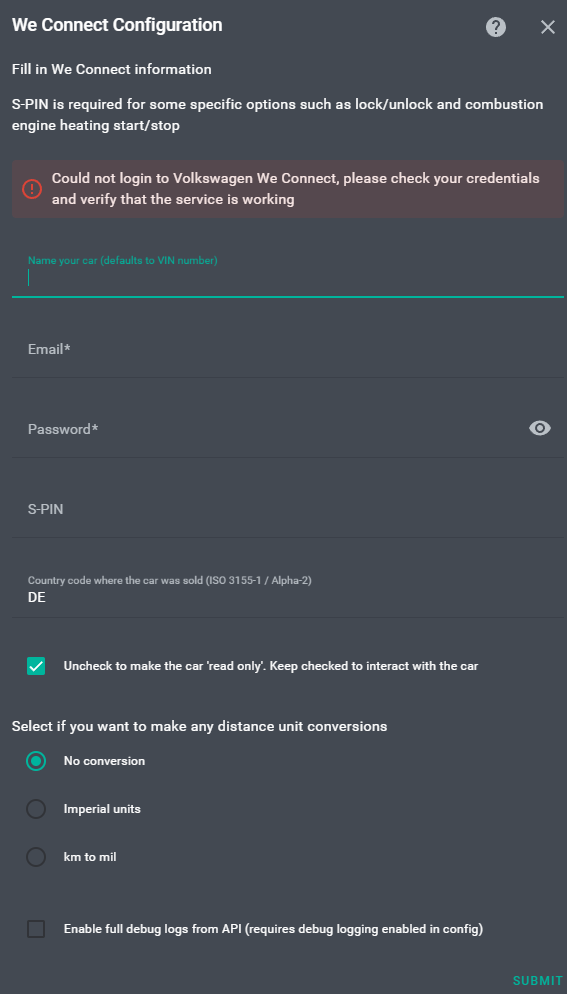Show password using the eye icon
Viewport: 567px width, 994px height.
[540, 429]
